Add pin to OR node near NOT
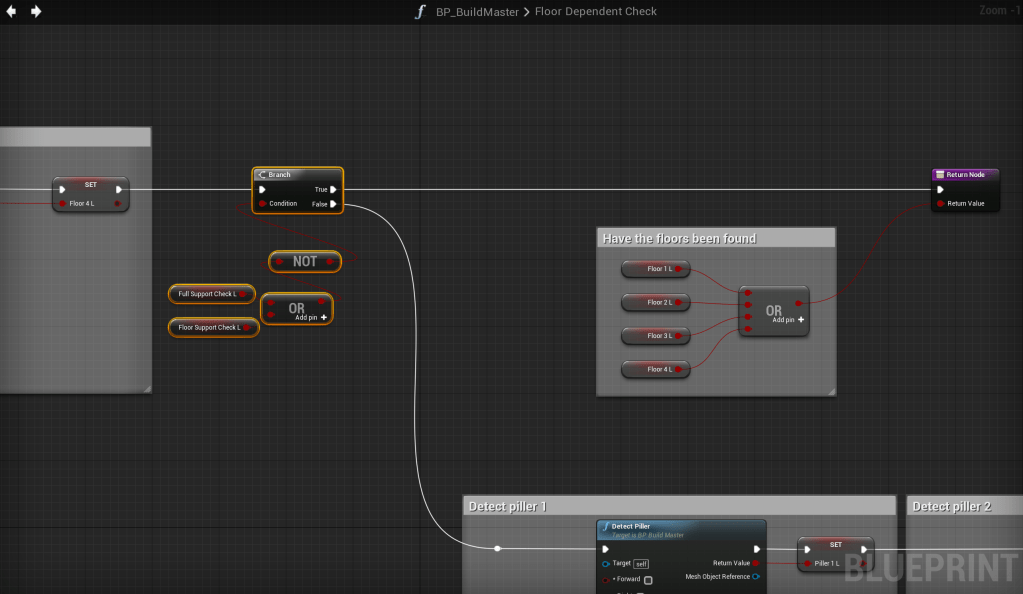This screenshot has height=594, width=1023. pos(324,316)
